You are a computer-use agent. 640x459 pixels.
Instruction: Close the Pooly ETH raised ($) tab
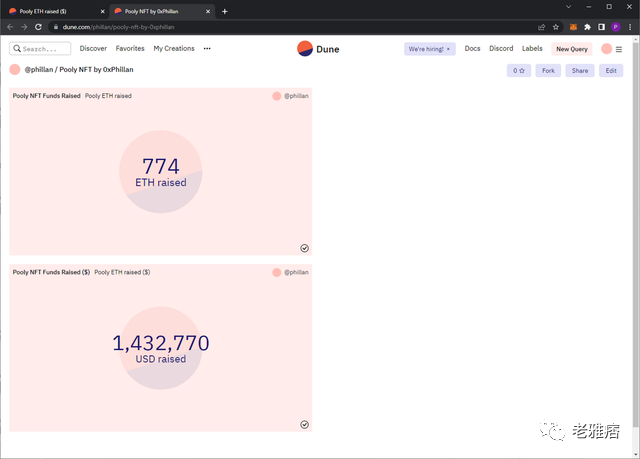click(x=102, y=11)
